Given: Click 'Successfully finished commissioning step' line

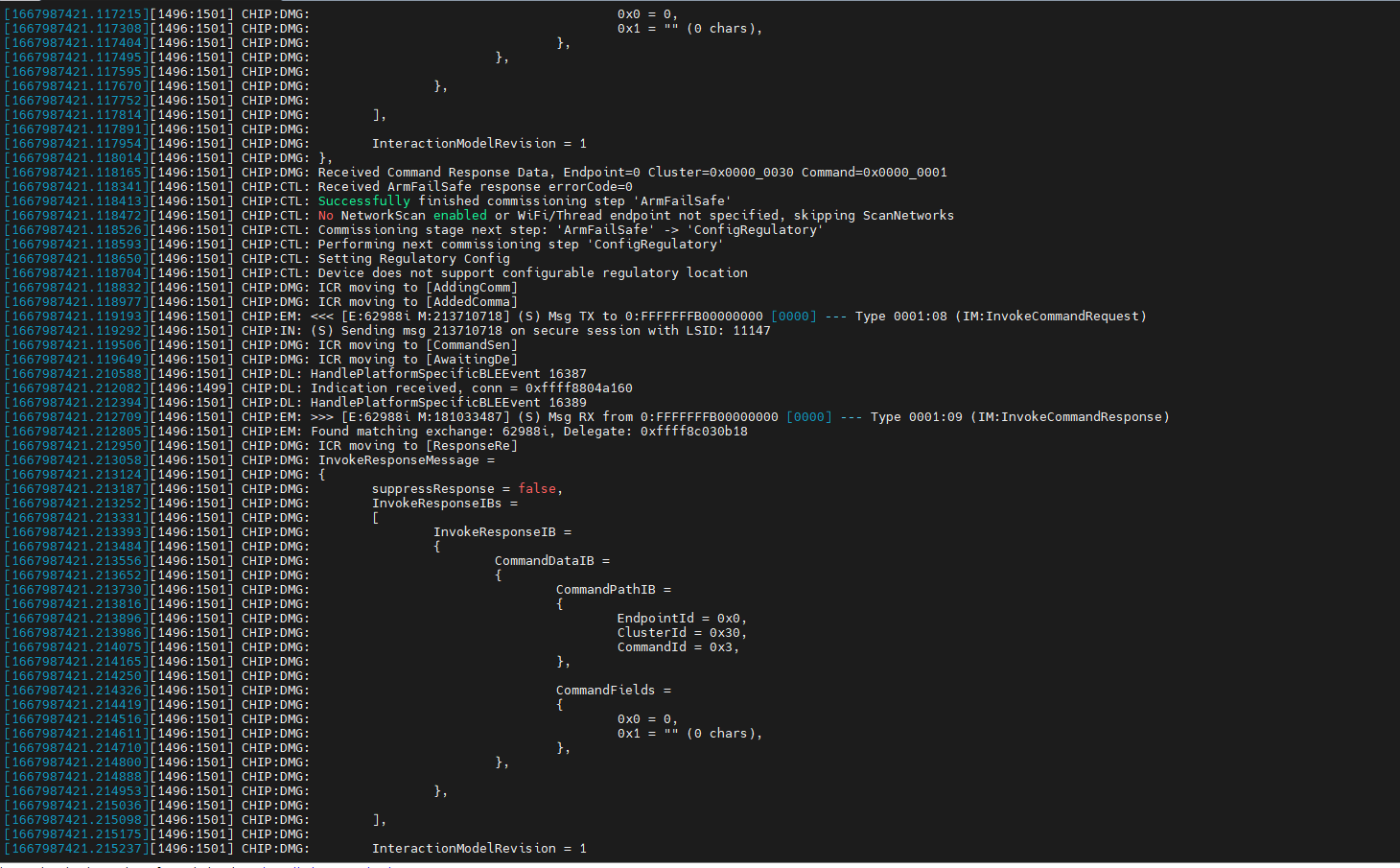Looking at the screenshot, I should [368, 201].
